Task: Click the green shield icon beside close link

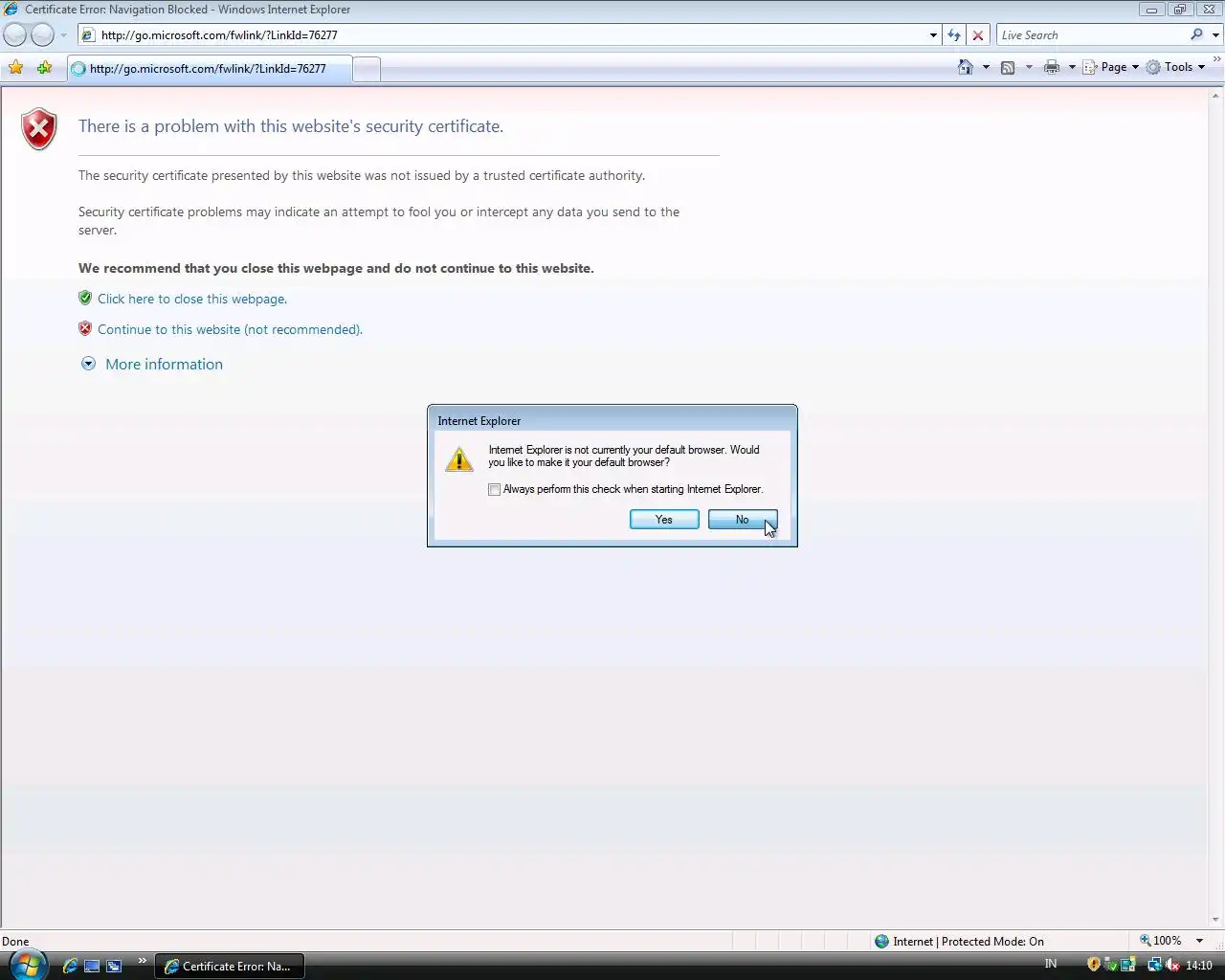Action: (x=85, y=298)
